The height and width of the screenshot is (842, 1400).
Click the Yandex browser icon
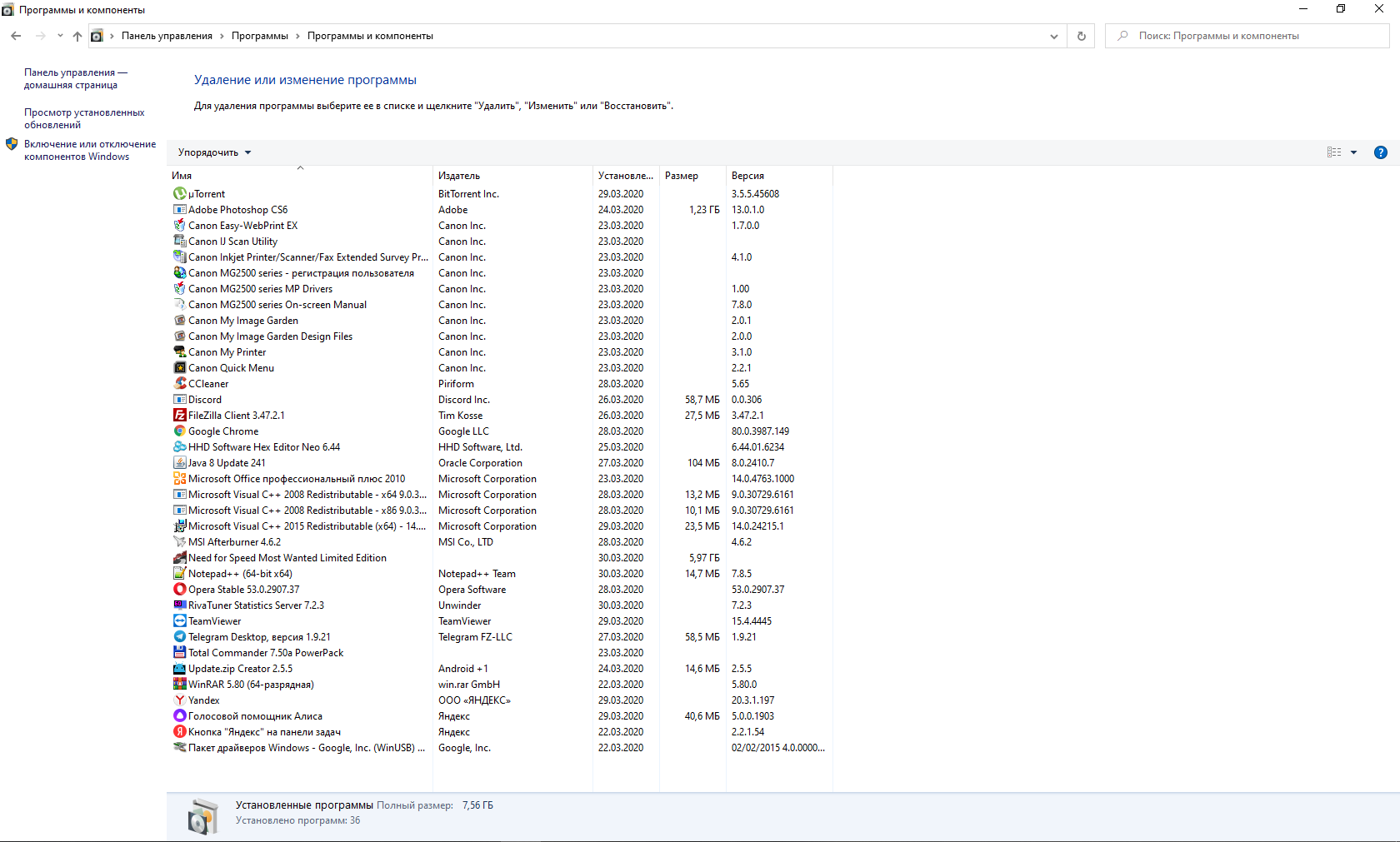click(179, 700)
